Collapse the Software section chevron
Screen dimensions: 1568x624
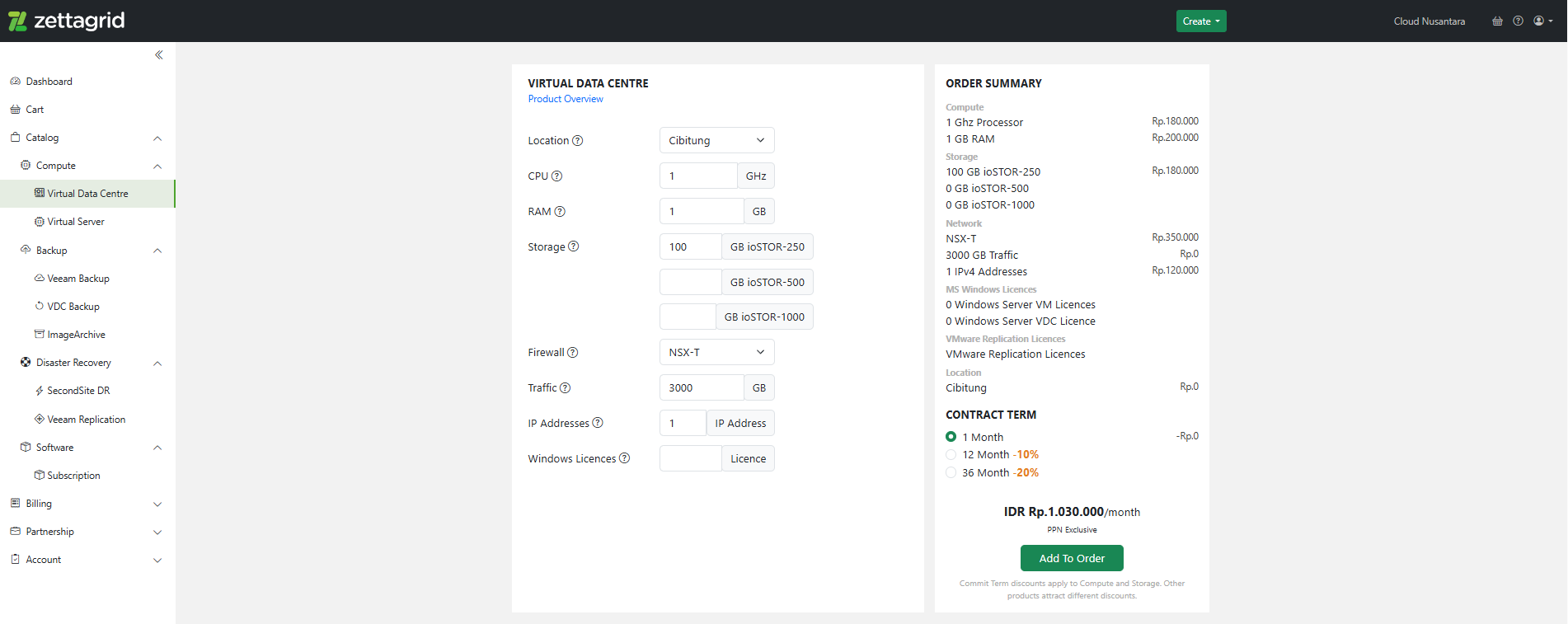coord(157,448)
